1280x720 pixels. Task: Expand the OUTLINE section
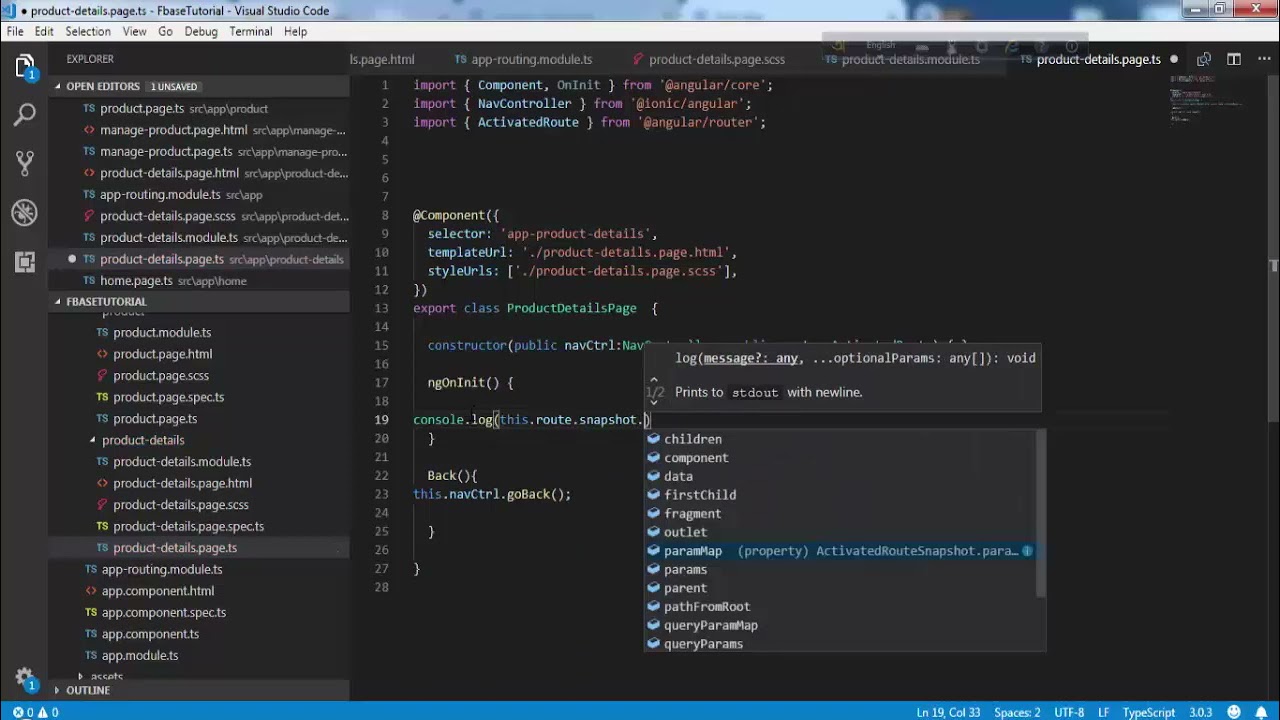click(x=58, y=690)
